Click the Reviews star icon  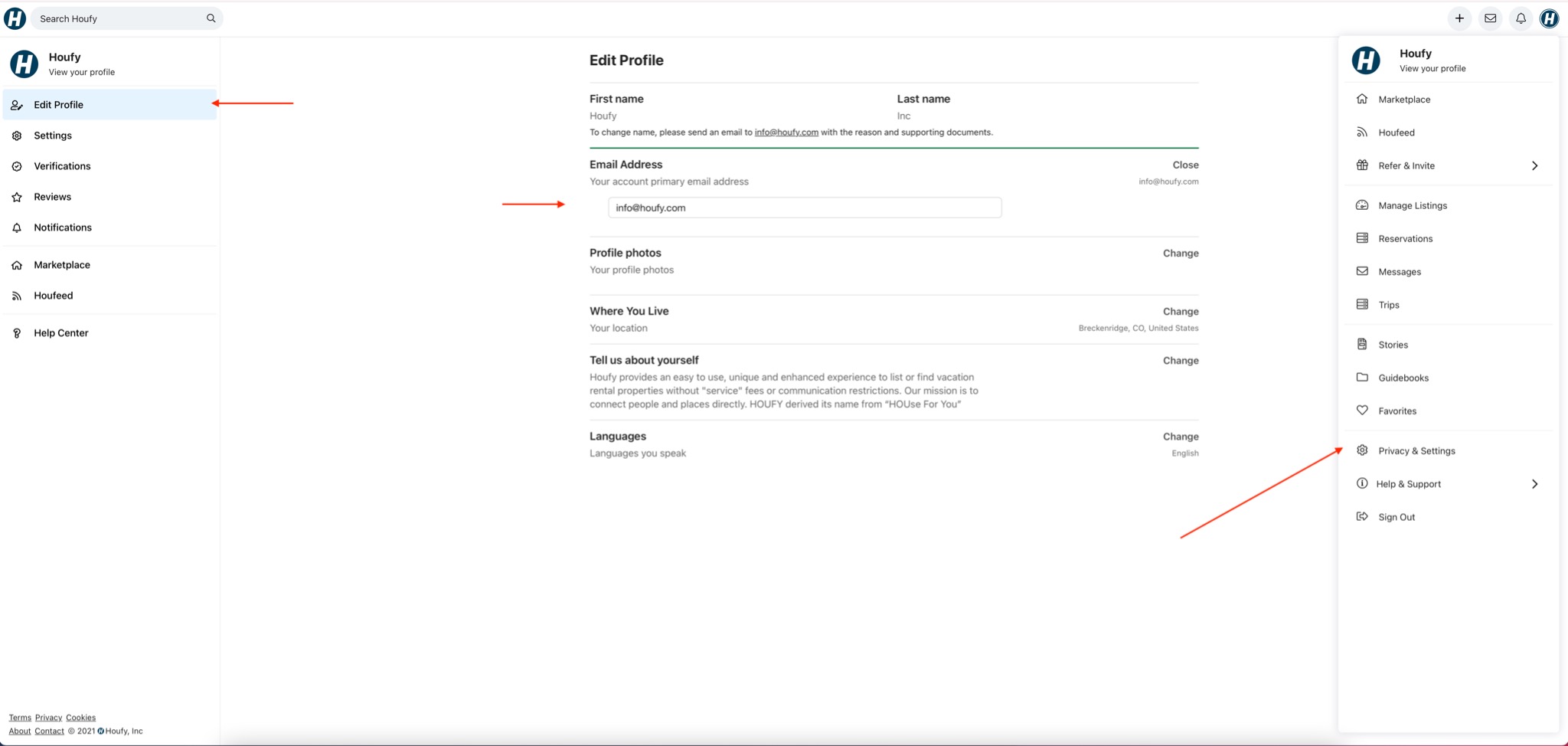coord(17,197)
